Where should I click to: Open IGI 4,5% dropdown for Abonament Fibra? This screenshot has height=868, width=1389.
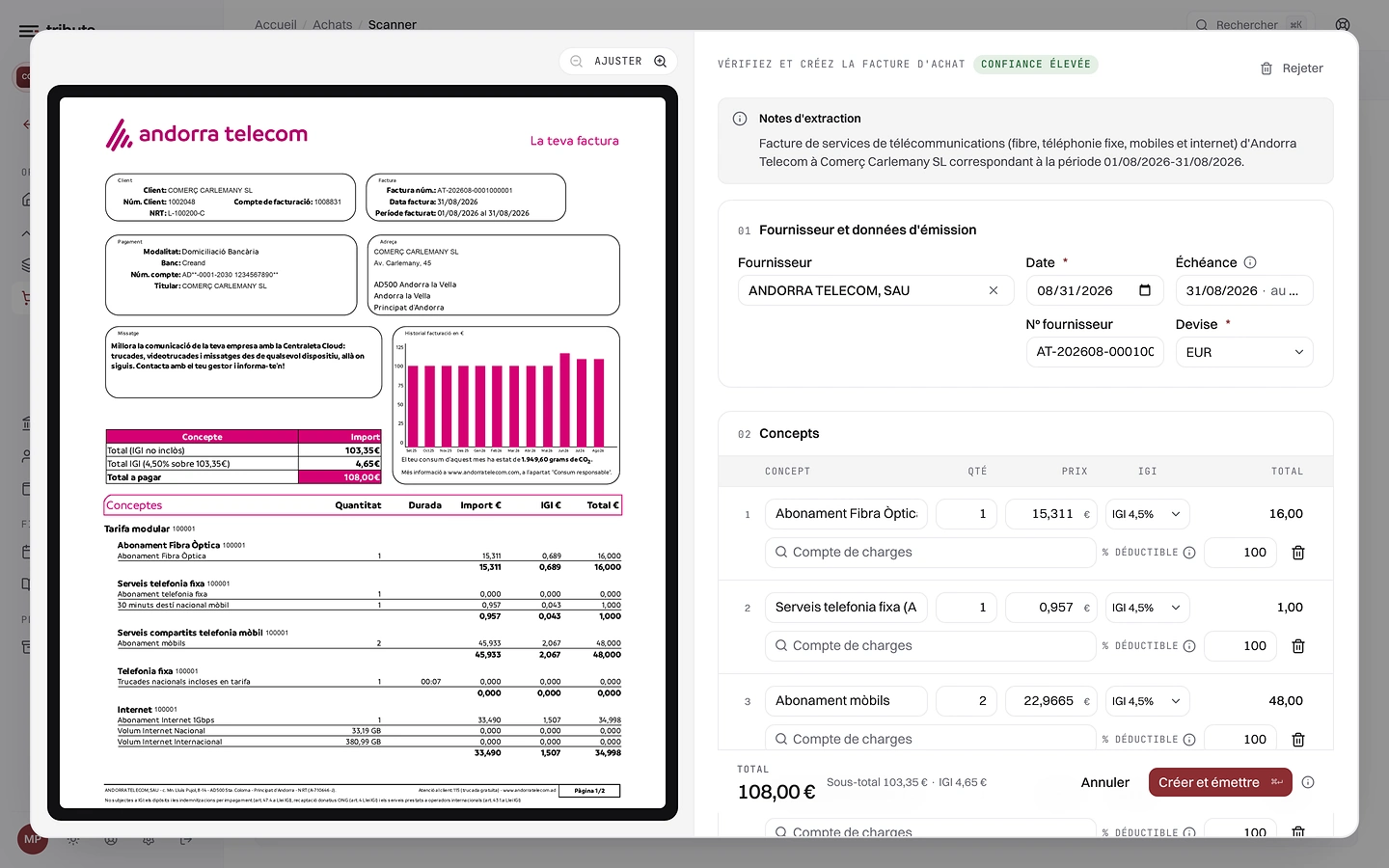pos(1147,514)
